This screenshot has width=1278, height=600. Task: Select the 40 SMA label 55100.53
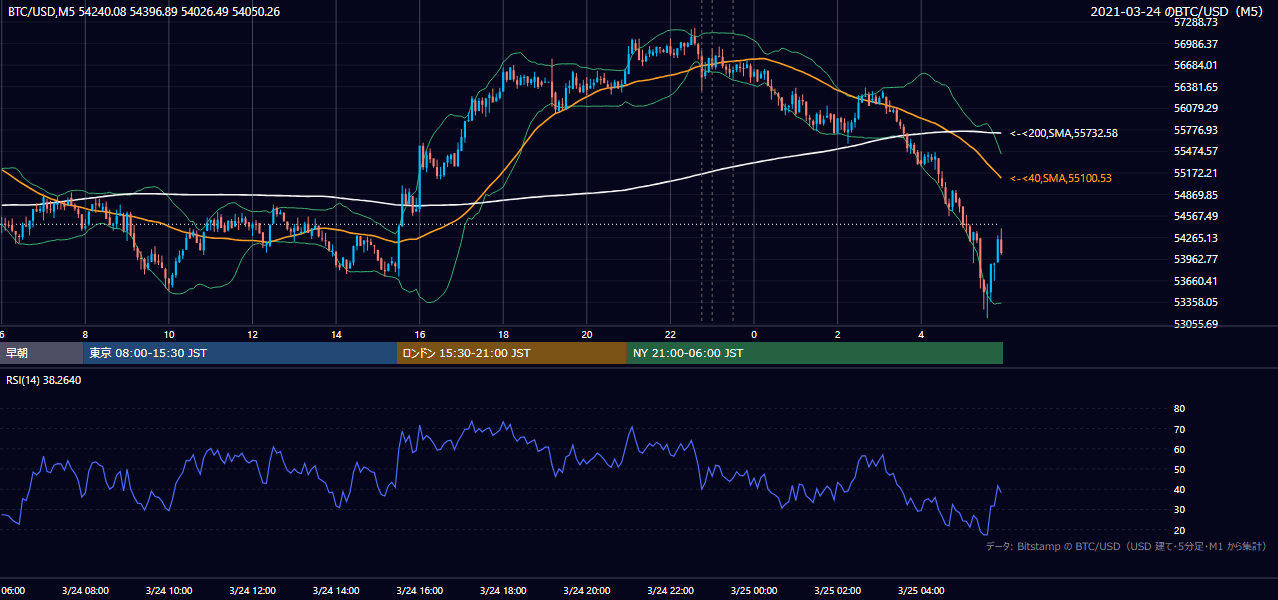(1060, 178)
